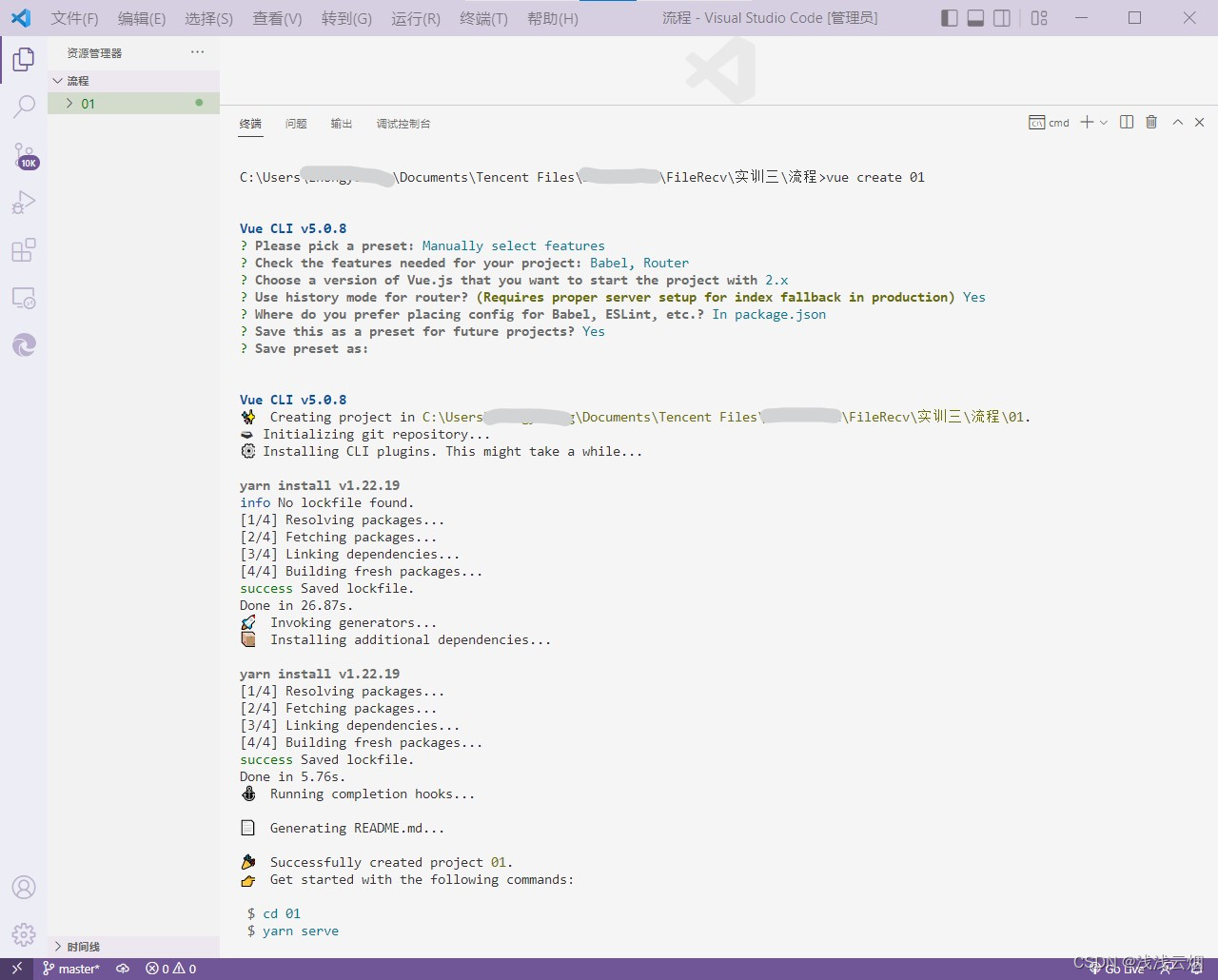Create a new terminal with plus icon
Screen dimensions: 1218x980
pos(1087,122)
